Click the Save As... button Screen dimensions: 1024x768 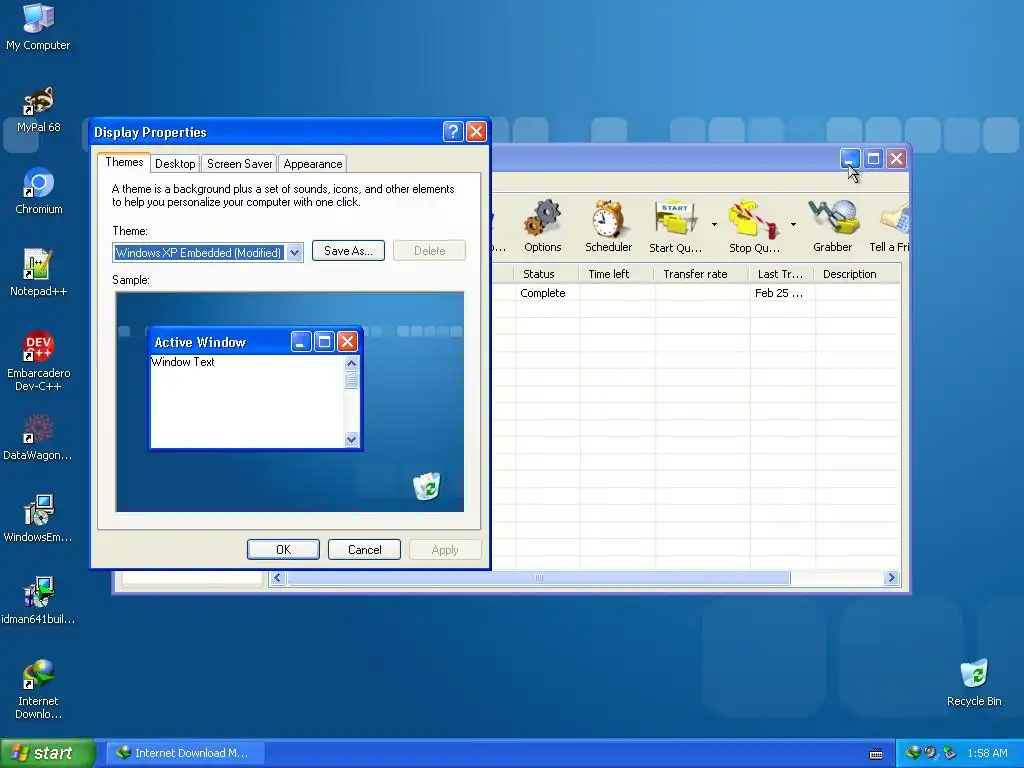click(348, 251)
